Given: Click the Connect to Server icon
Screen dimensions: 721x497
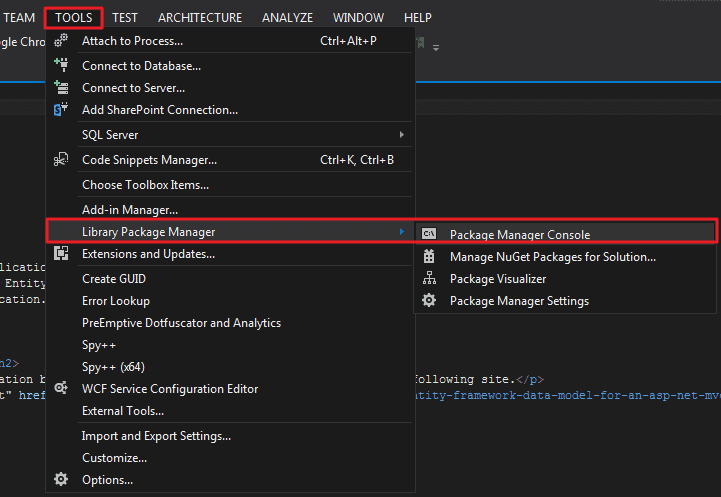Looking at the screenshot, I should click(x=61, y=88).
